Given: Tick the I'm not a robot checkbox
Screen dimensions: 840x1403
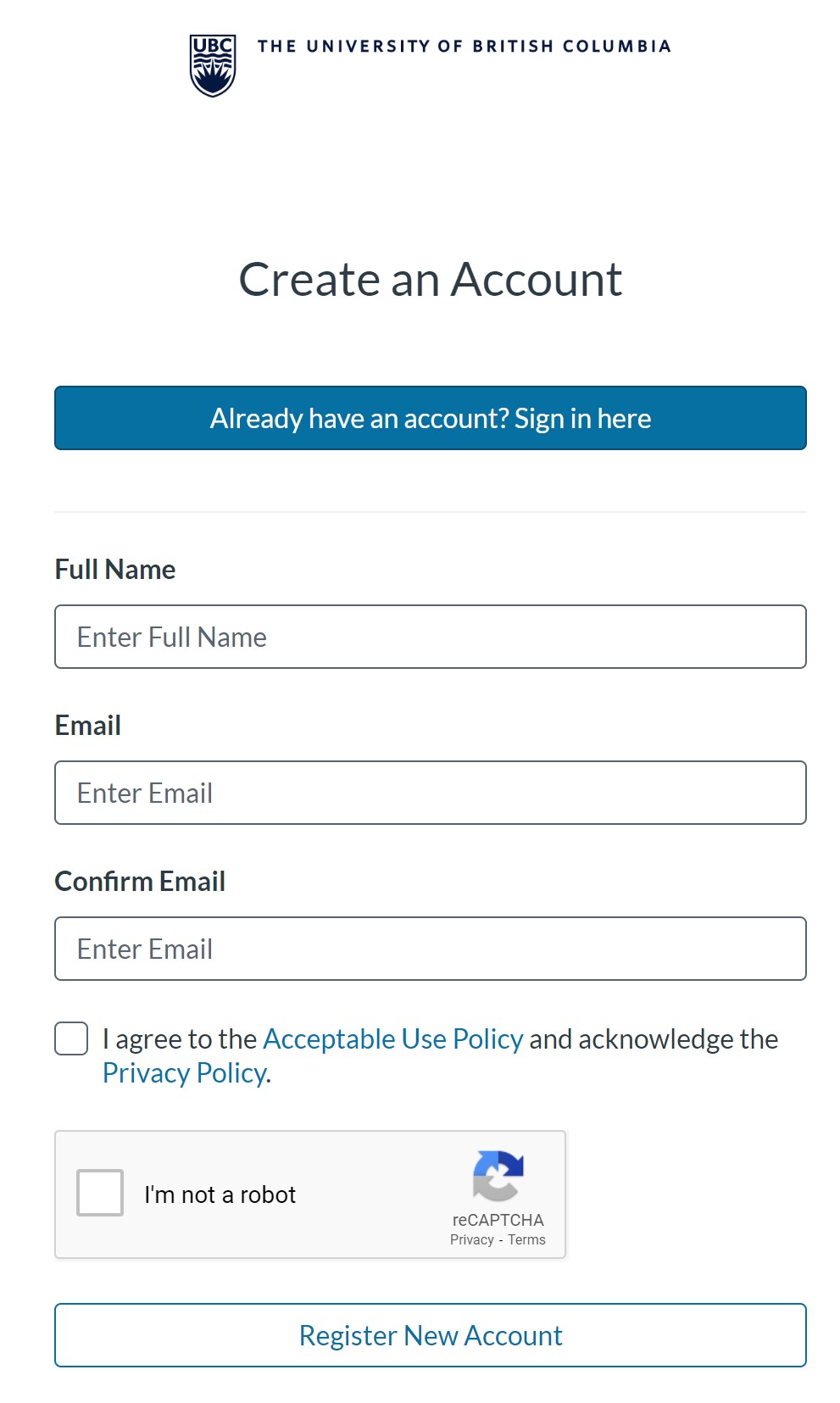Looking at the screenshot, I should pyautogui.click(x=100, y=1193).
